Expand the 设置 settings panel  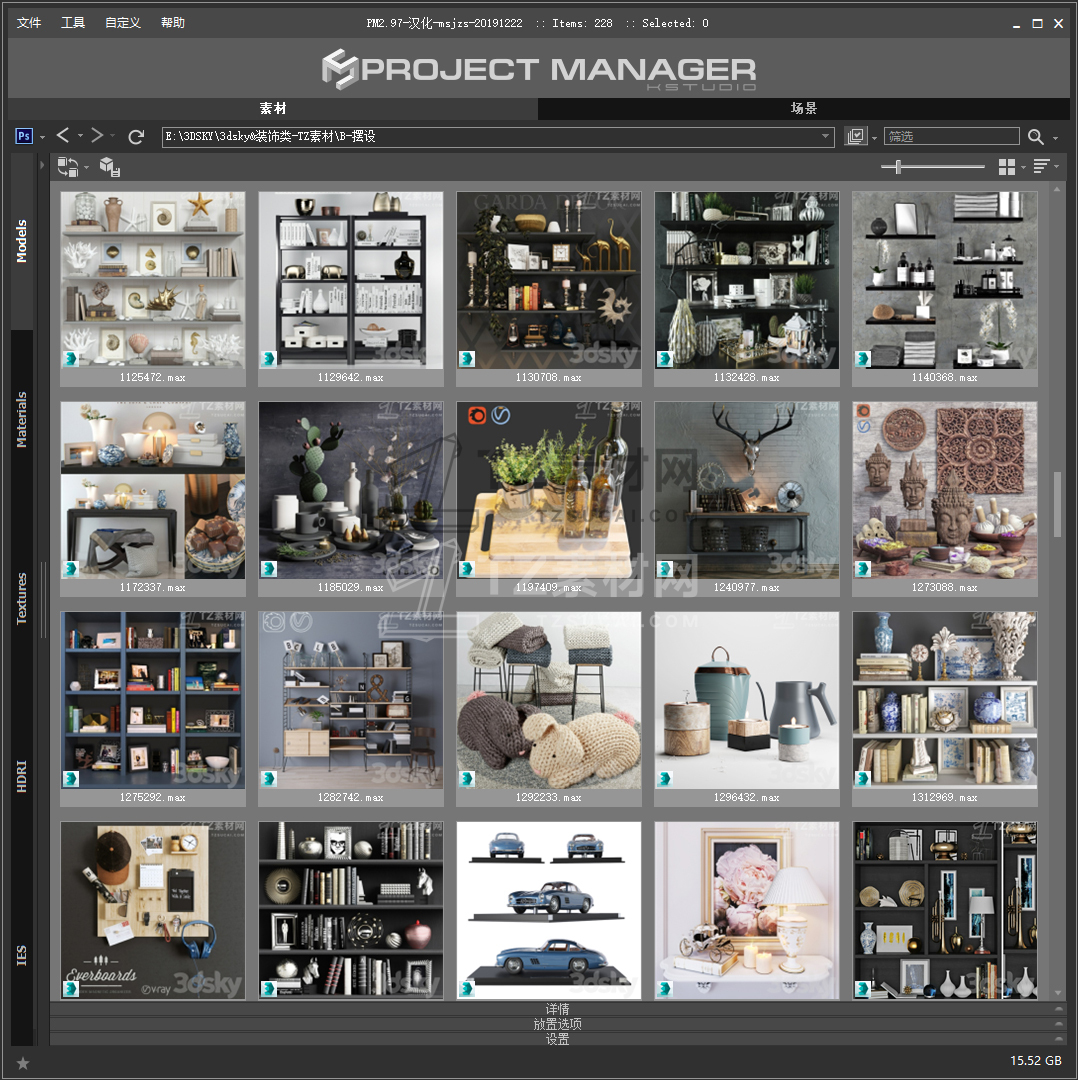click(557, 1039)
